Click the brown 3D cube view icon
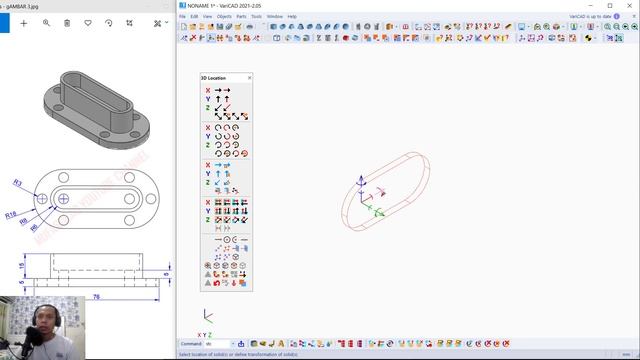The width and height of the screenshot is (640, 360). point(556,27)
